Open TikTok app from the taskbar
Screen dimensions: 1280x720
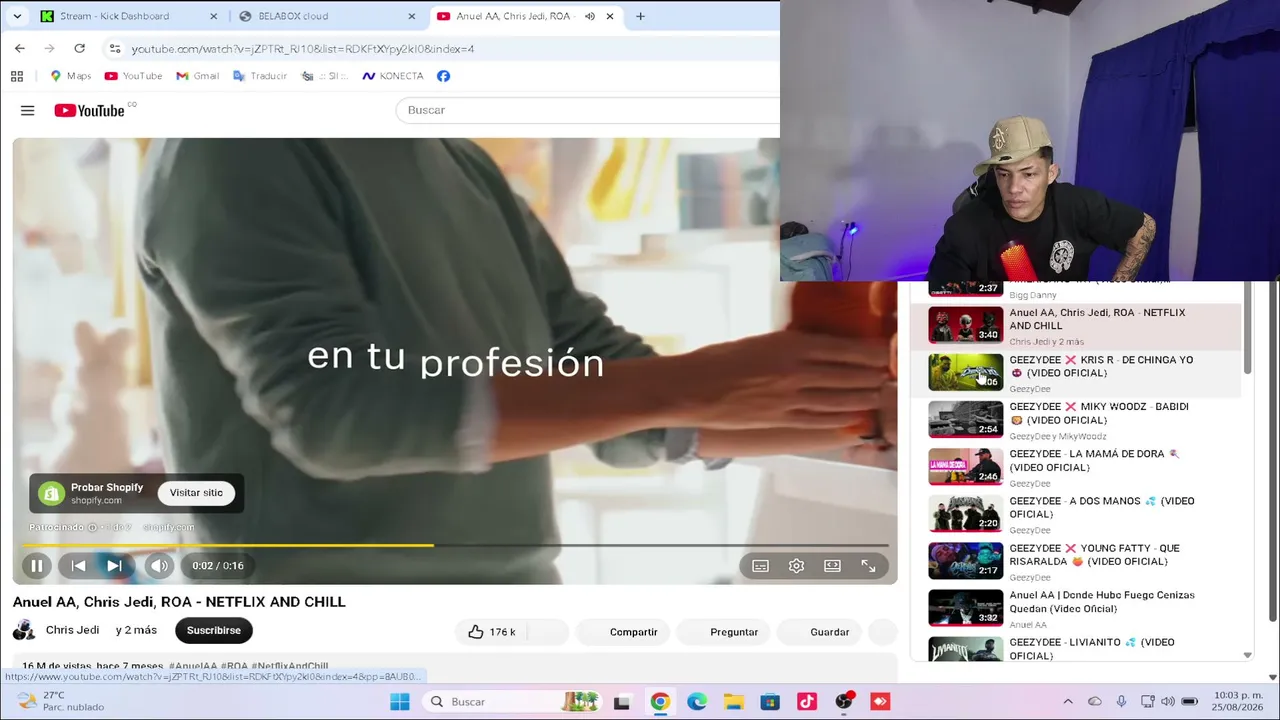(x=807, y=702)
